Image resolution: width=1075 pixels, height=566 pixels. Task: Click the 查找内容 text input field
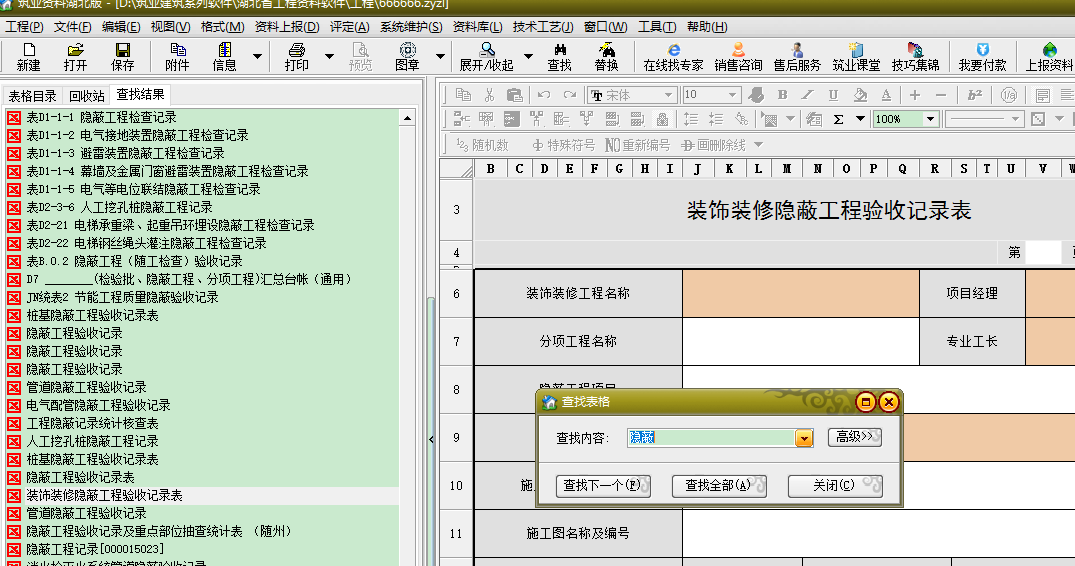(710, 438)
